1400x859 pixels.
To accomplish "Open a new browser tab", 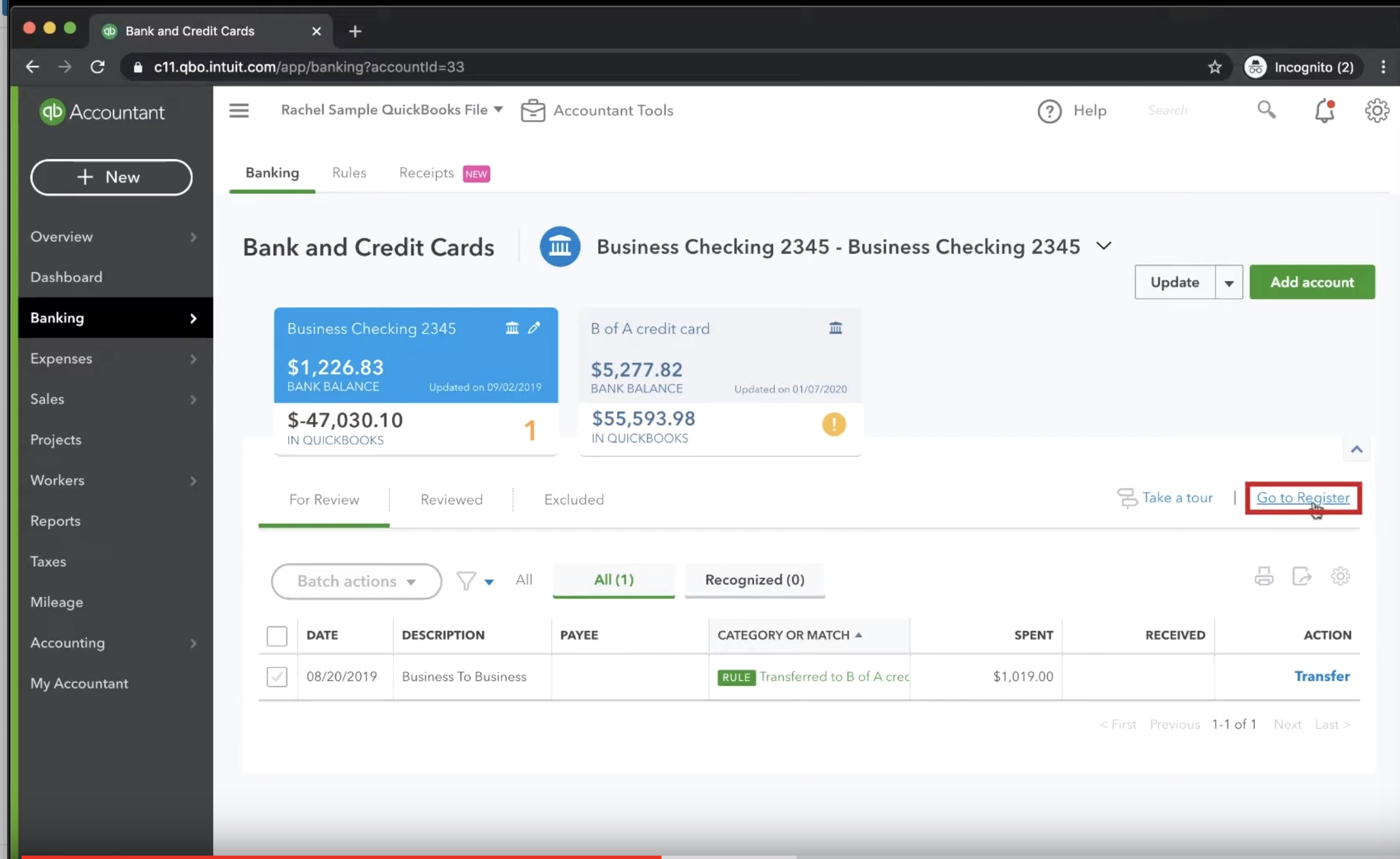I will 355,31.
